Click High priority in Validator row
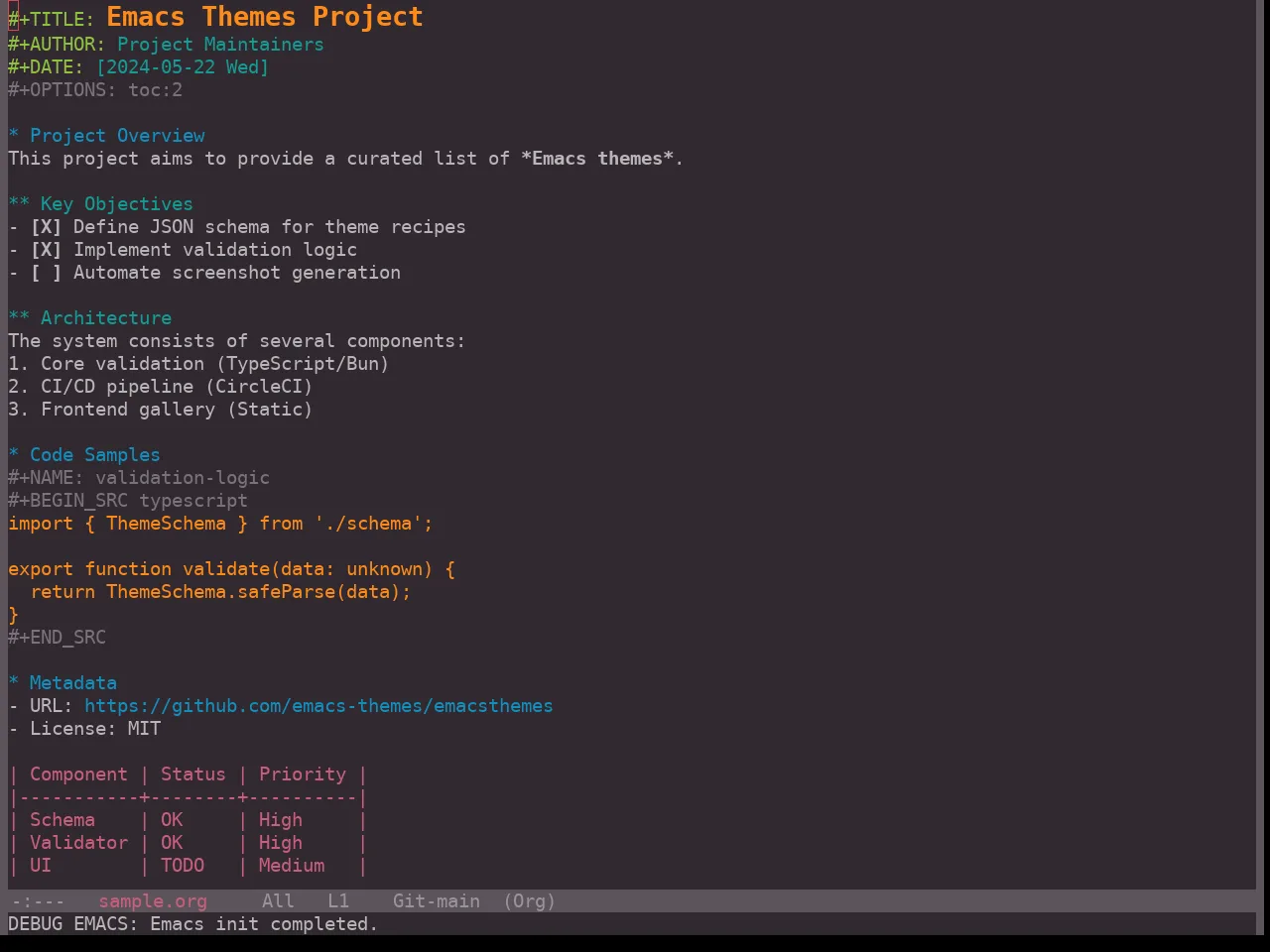The width and height of the screenshot is (1270, 952). [x=281, y=843]
